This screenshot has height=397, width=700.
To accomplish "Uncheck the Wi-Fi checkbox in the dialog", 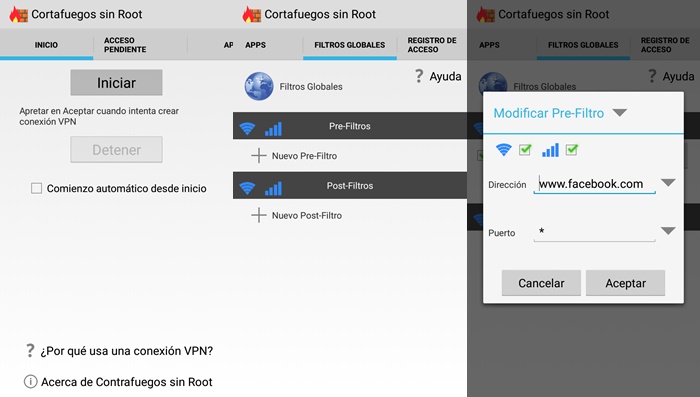I will click(525, 150).
